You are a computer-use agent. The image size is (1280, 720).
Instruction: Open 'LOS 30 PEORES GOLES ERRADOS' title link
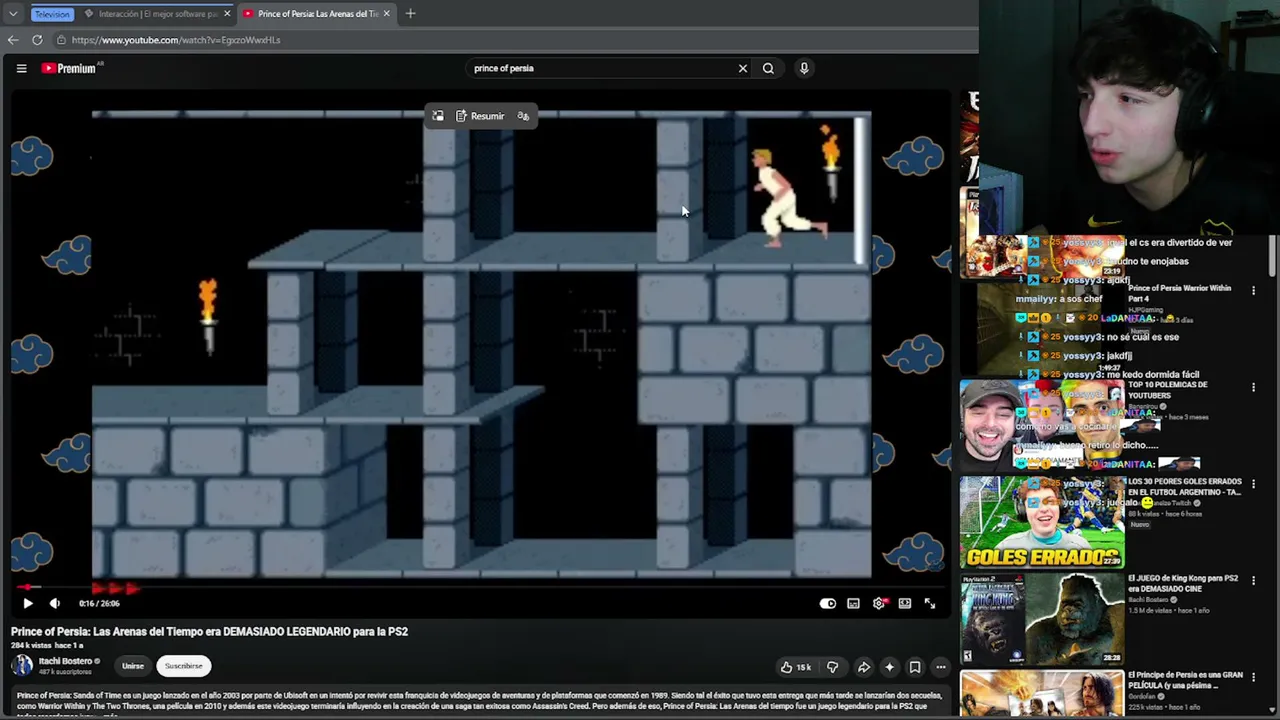1185,487
